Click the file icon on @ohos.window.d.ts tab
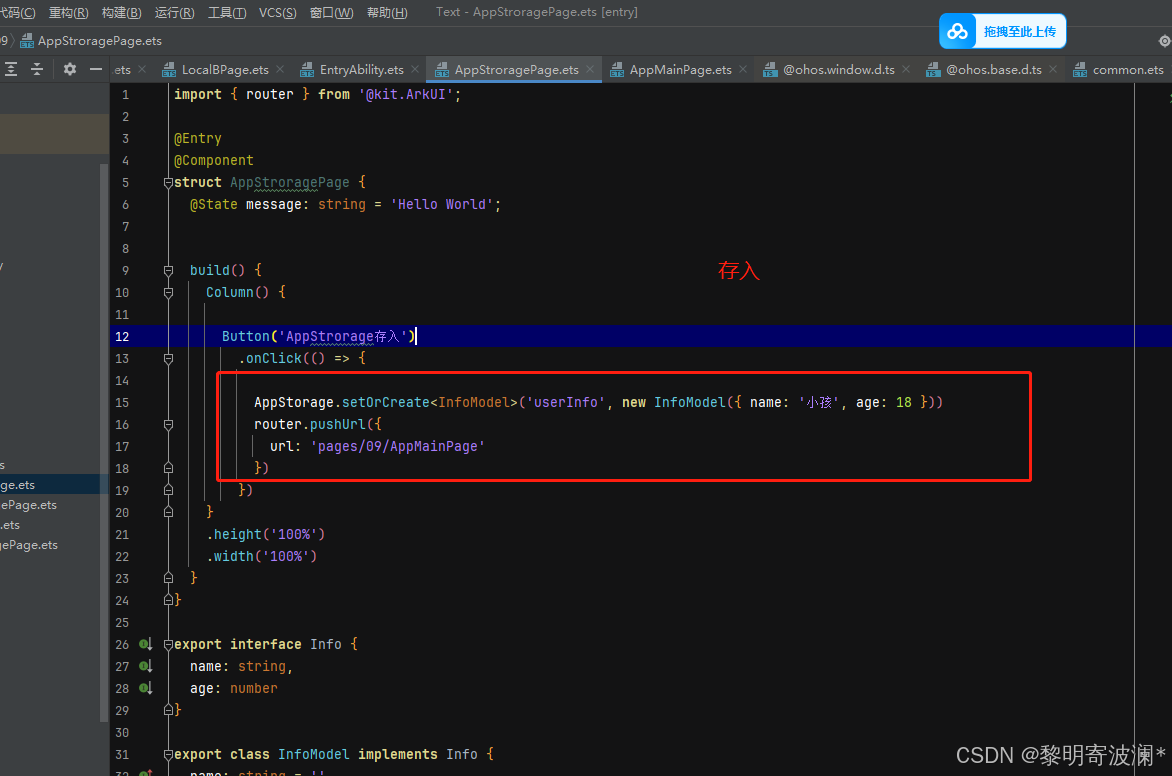This screenshot has width=1172, height=776. pos(770,70)
